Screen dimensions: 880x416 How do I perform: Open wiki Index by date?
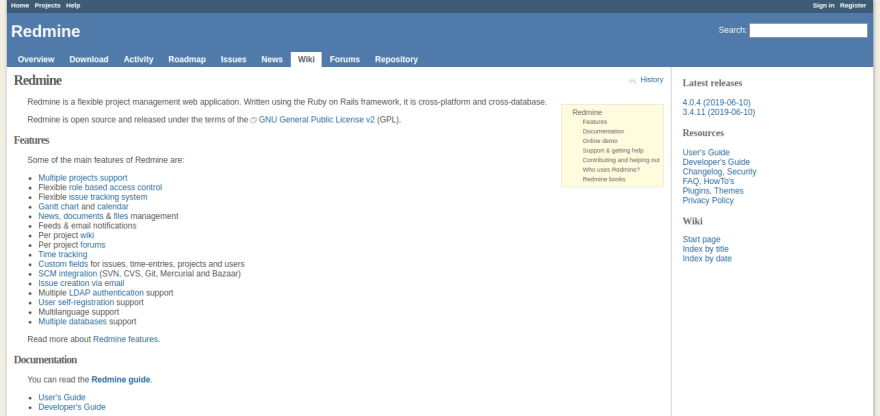click(x=707, y=258)
